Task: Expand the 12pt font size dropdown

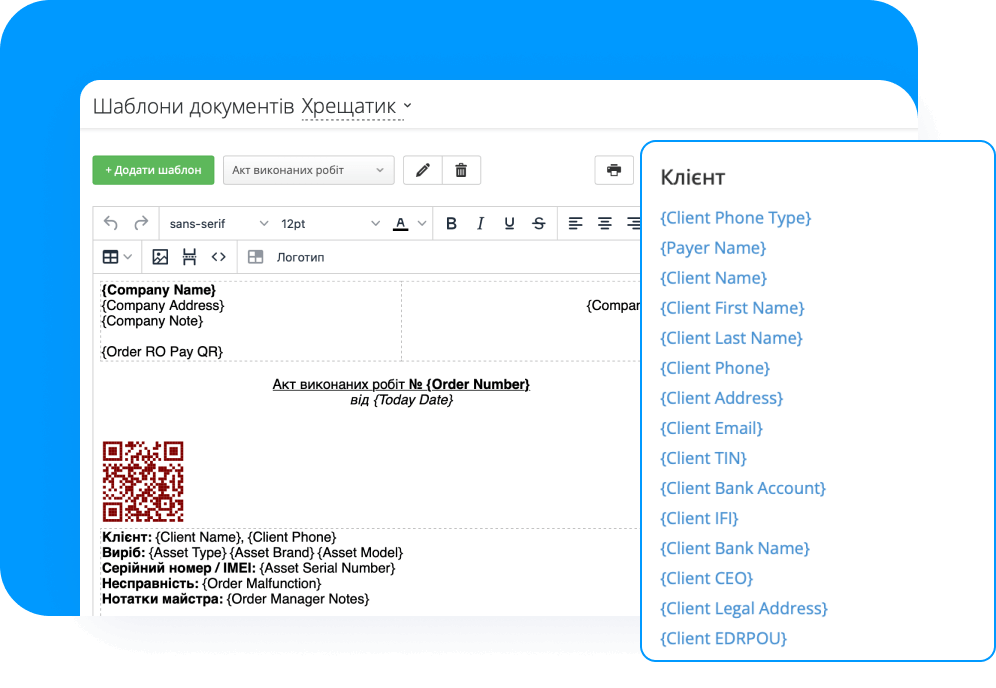Action: point(330,223)
